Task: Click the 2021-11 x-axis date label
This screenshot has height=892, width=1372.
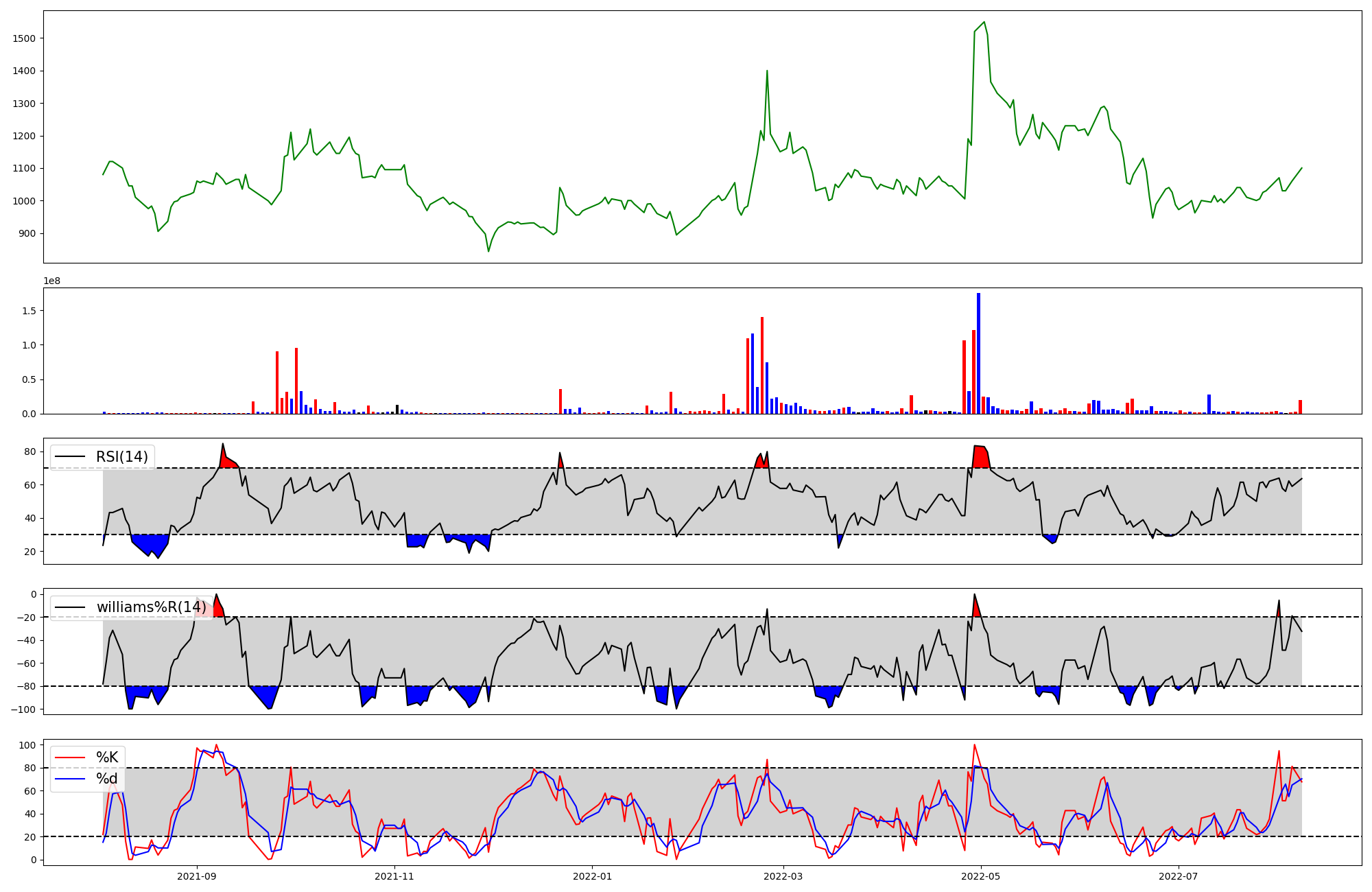Action: (x=394, y=876)
